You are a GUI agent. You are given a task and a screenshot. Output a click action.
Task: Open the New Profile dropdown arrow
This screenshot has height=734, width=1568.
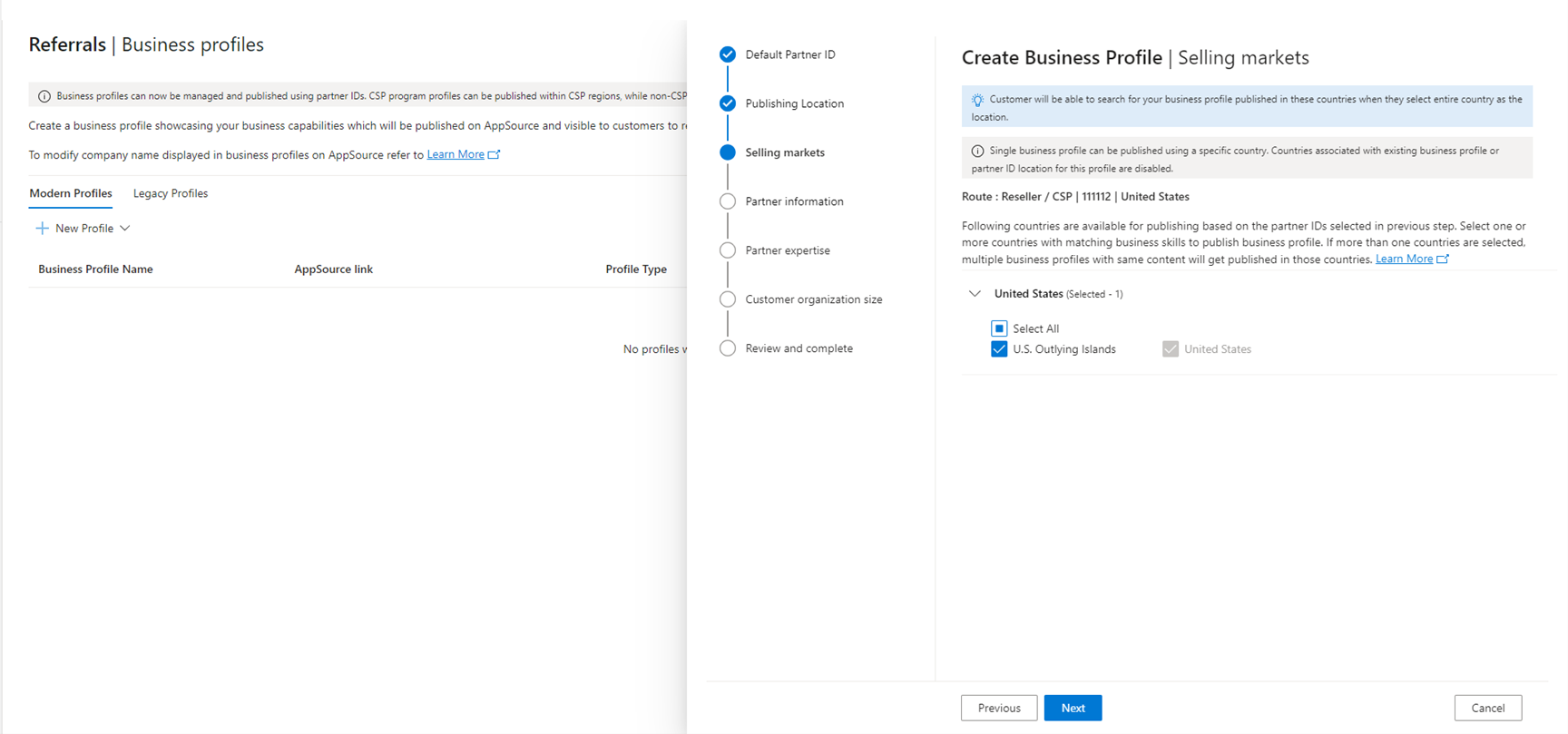[125, 229]
